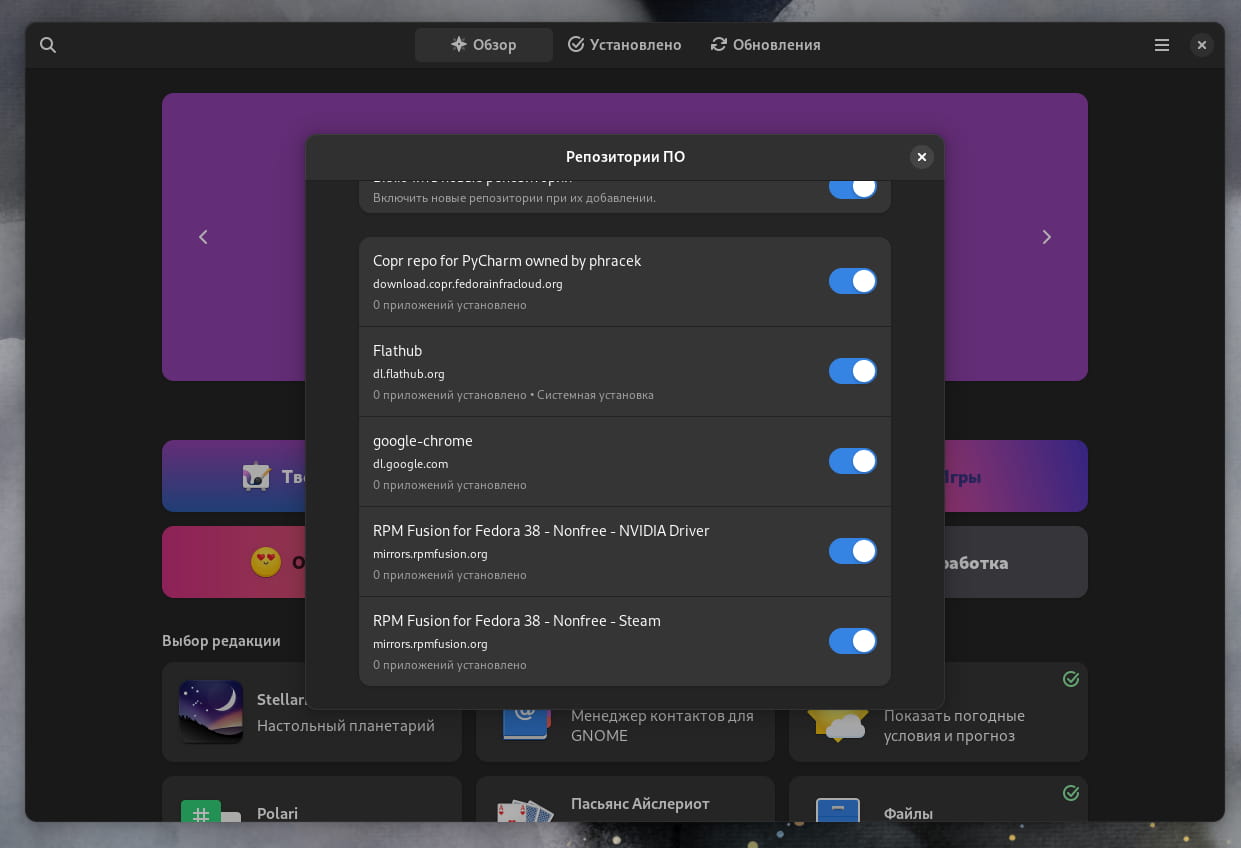Show next banner with right arrow
Viewport: 1241px width, 848px height.
1047,237
